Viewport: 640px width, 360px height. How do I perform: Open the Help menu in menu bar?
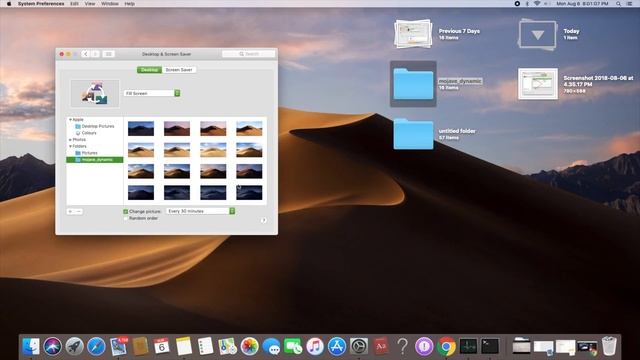129,4
